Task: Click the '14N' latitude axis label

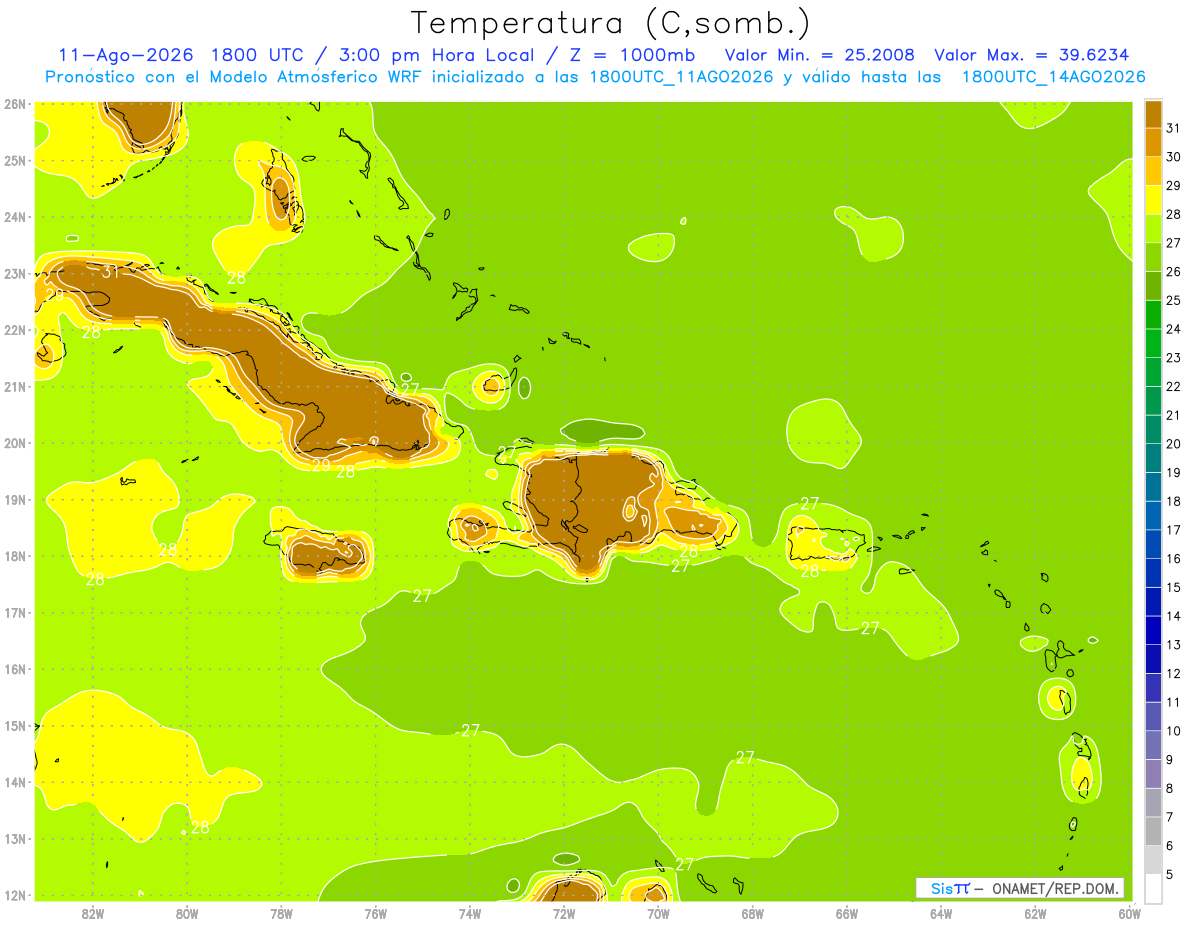Action: [x=14, y=782]
